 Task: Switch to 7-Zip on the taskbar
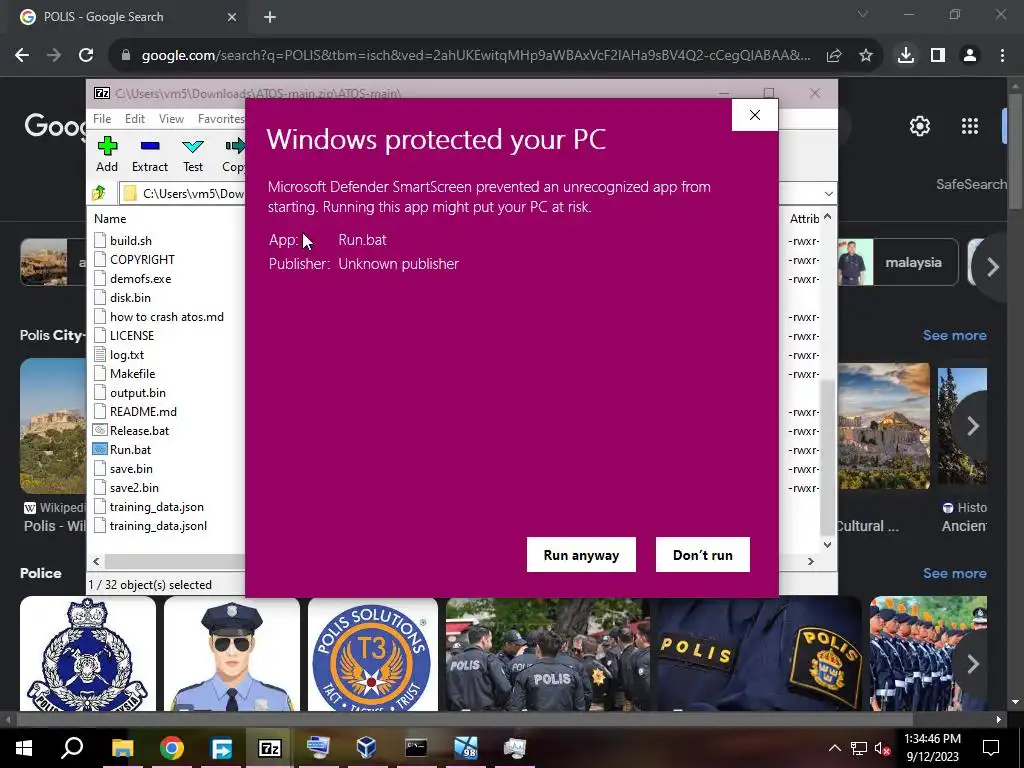270,748
